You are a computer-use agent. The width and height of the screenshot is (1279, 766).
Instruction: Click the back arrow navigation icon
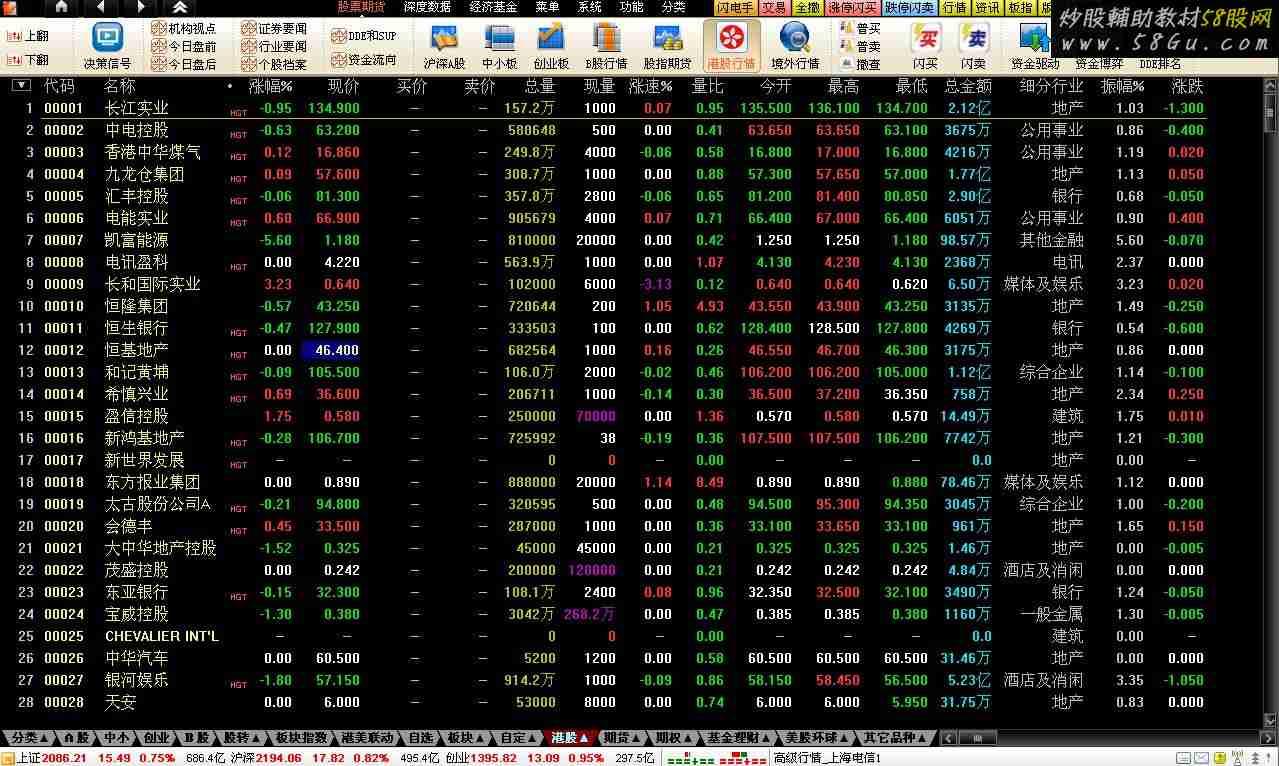(x=100, y=7)
